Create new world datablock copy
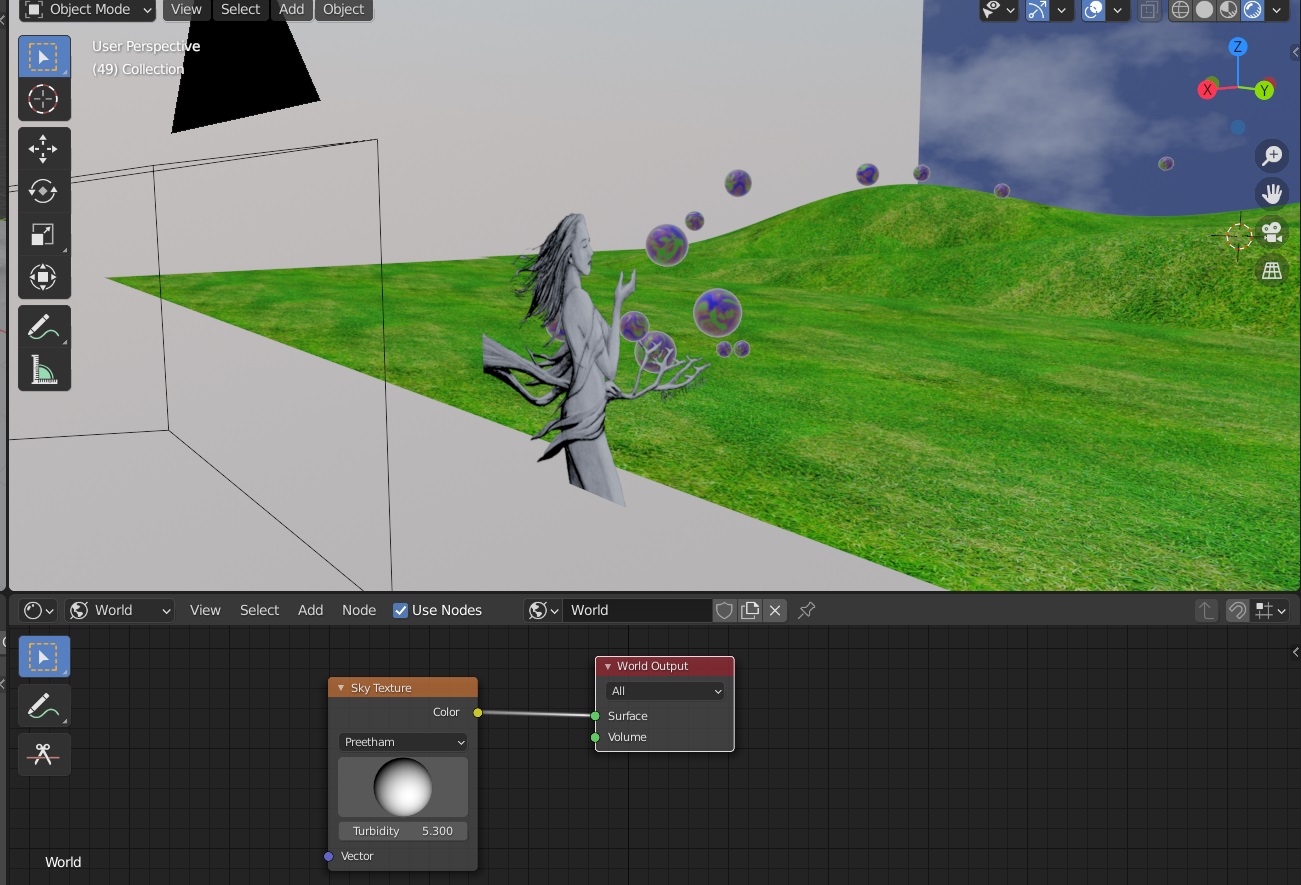This screenshot has height=885, width=1301. pos(750,610)
